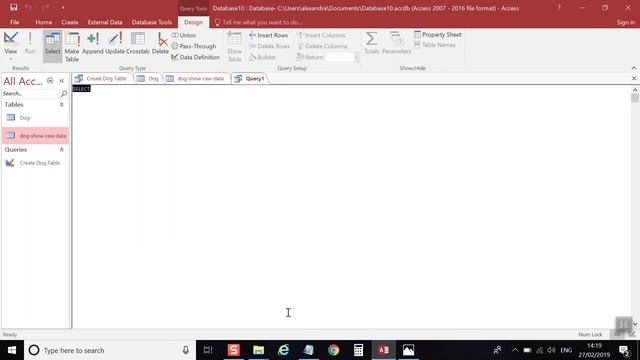Screen dimensions: 640x360
Task: Click the navigation search magnifier icon
Action: 64,93
